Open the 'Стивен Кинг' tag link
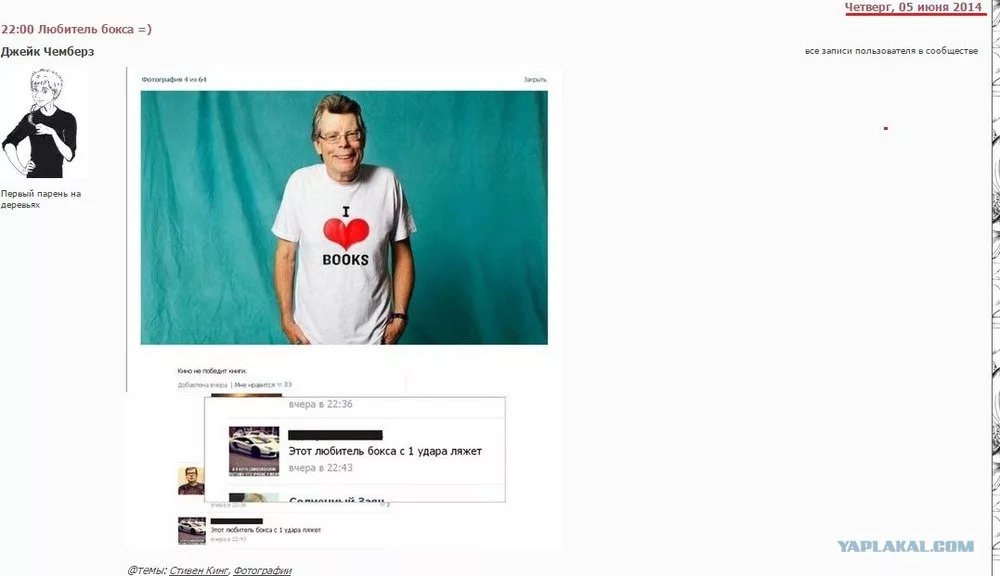The image size is (1000, 576). pyautogui.click(x=198, y=570)
